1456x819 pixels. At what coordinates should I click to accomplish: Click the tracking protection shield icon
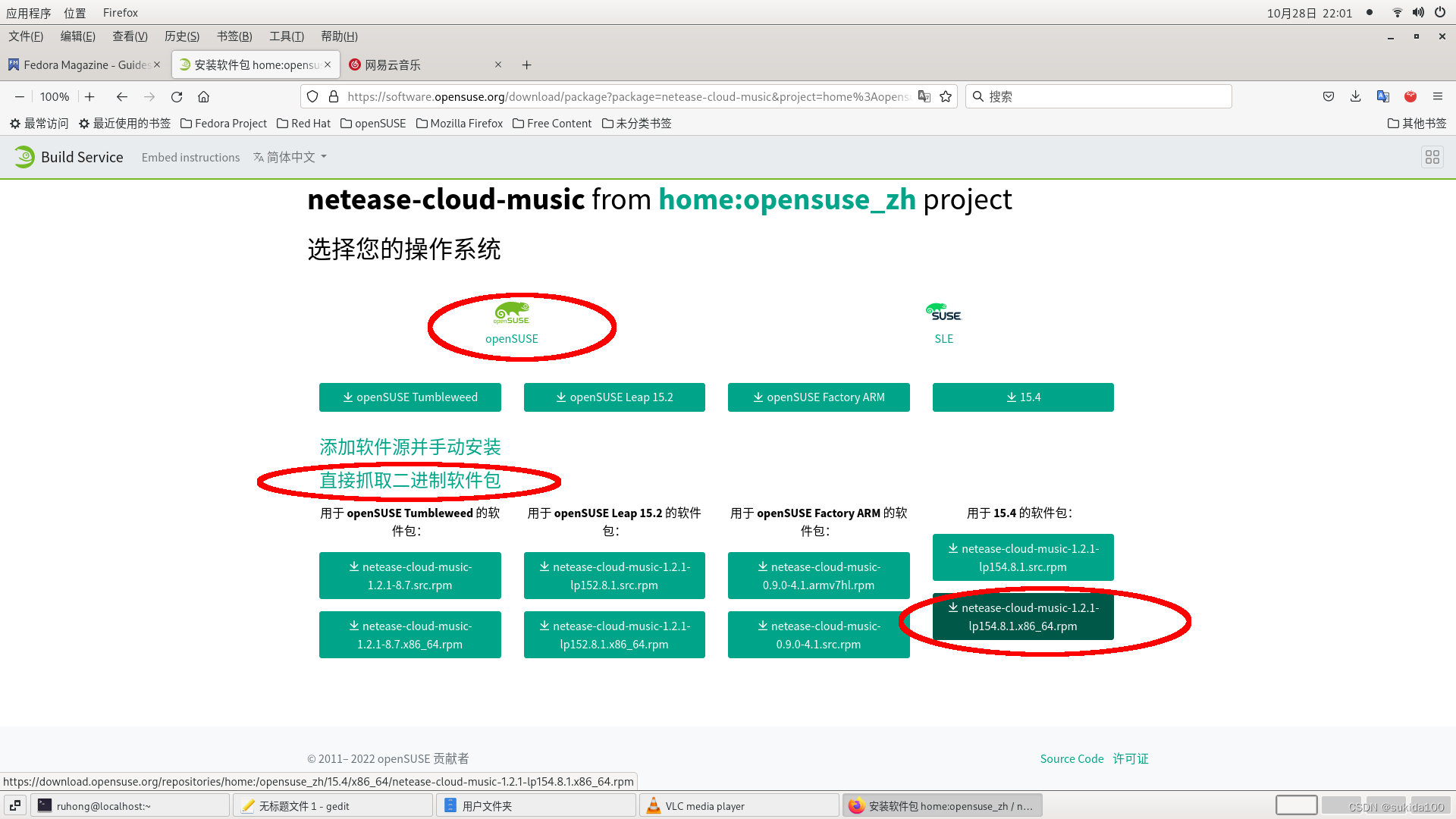(312, 96)
